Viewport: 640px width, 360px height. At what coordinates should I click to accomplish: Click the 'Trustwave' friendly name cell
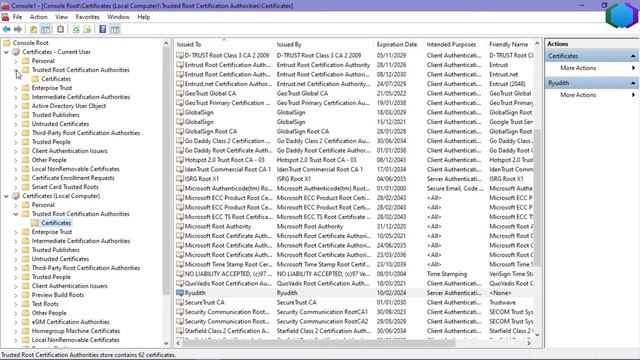[x=502, y=302]
